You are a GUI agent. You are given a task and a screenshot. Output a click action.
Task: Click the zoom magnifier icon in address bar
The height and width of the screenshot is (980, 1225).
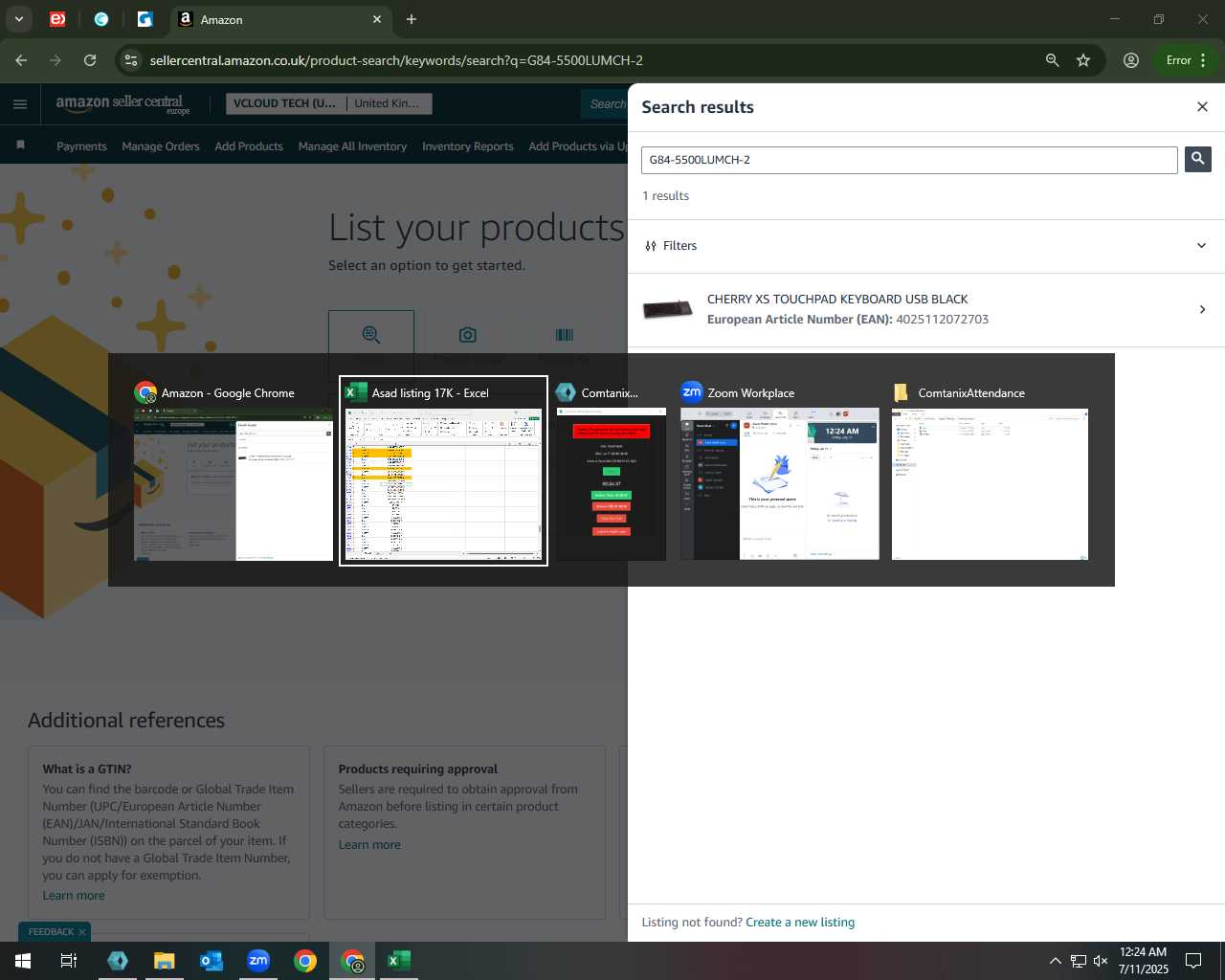point(1052,60)
